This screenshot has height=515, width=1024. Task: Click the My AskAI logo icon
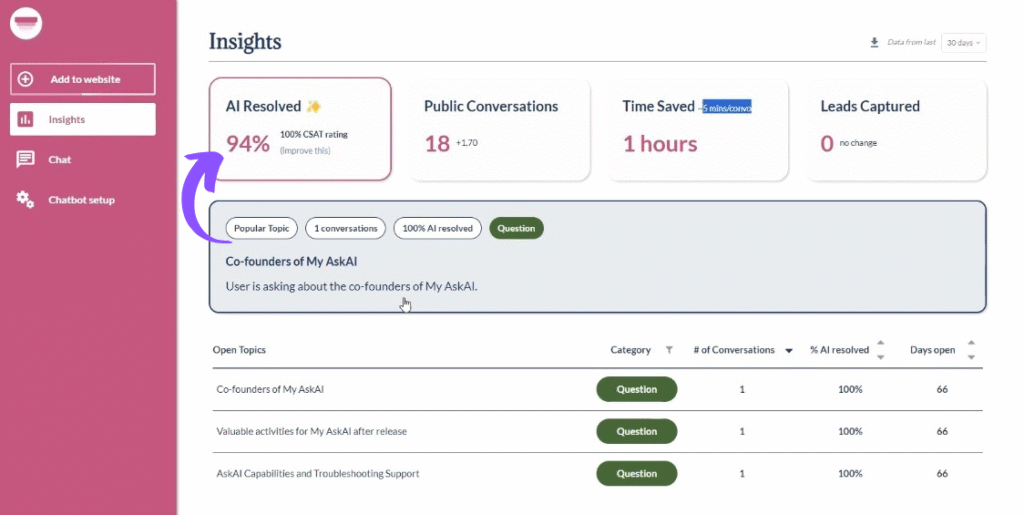(26, 23)
